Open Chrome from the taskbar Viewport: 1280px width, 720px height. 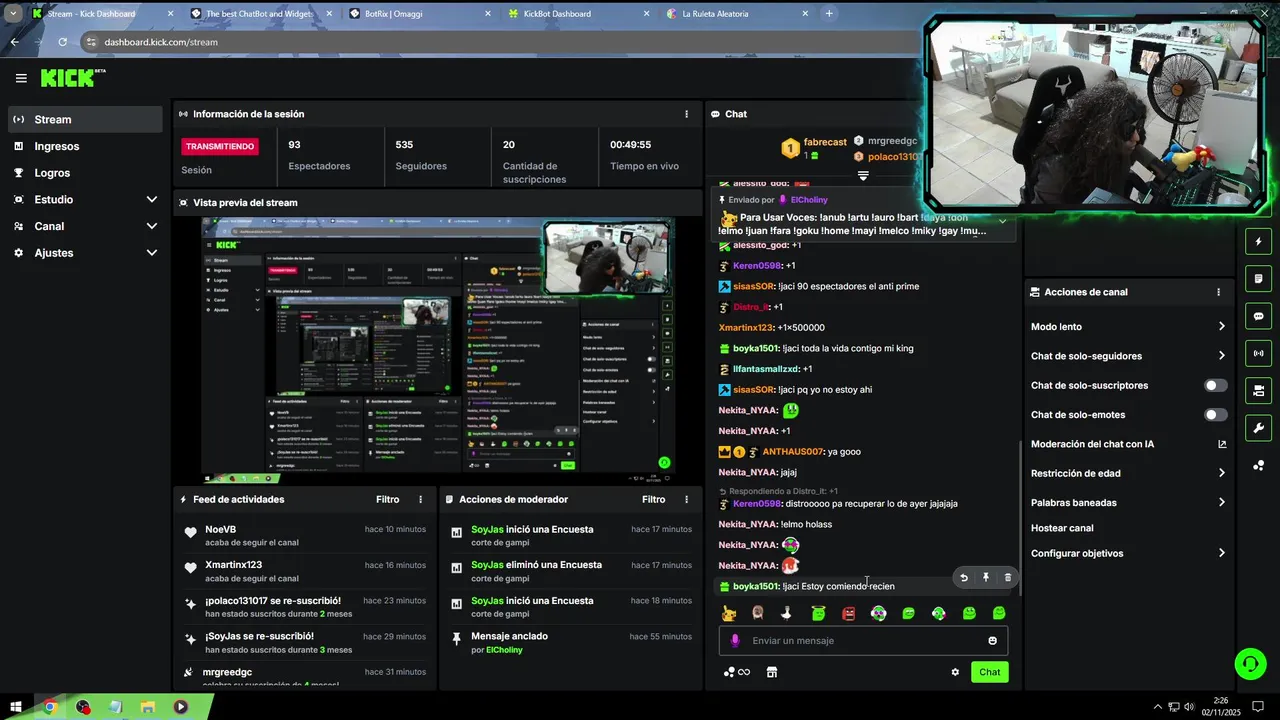pyautogui.click(x=49, y=707)
